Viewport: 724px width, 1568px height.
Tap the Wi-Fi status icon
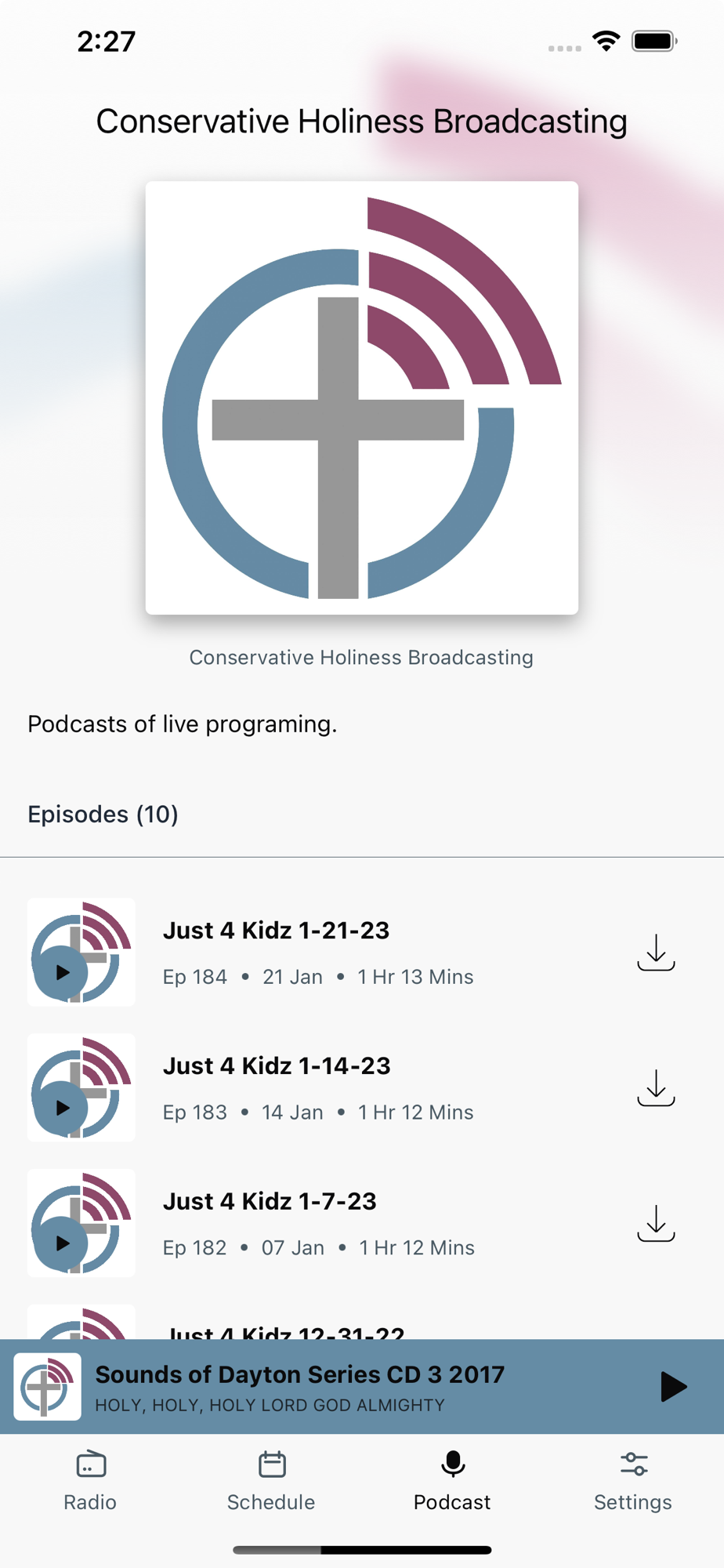(x=606, y=41)
